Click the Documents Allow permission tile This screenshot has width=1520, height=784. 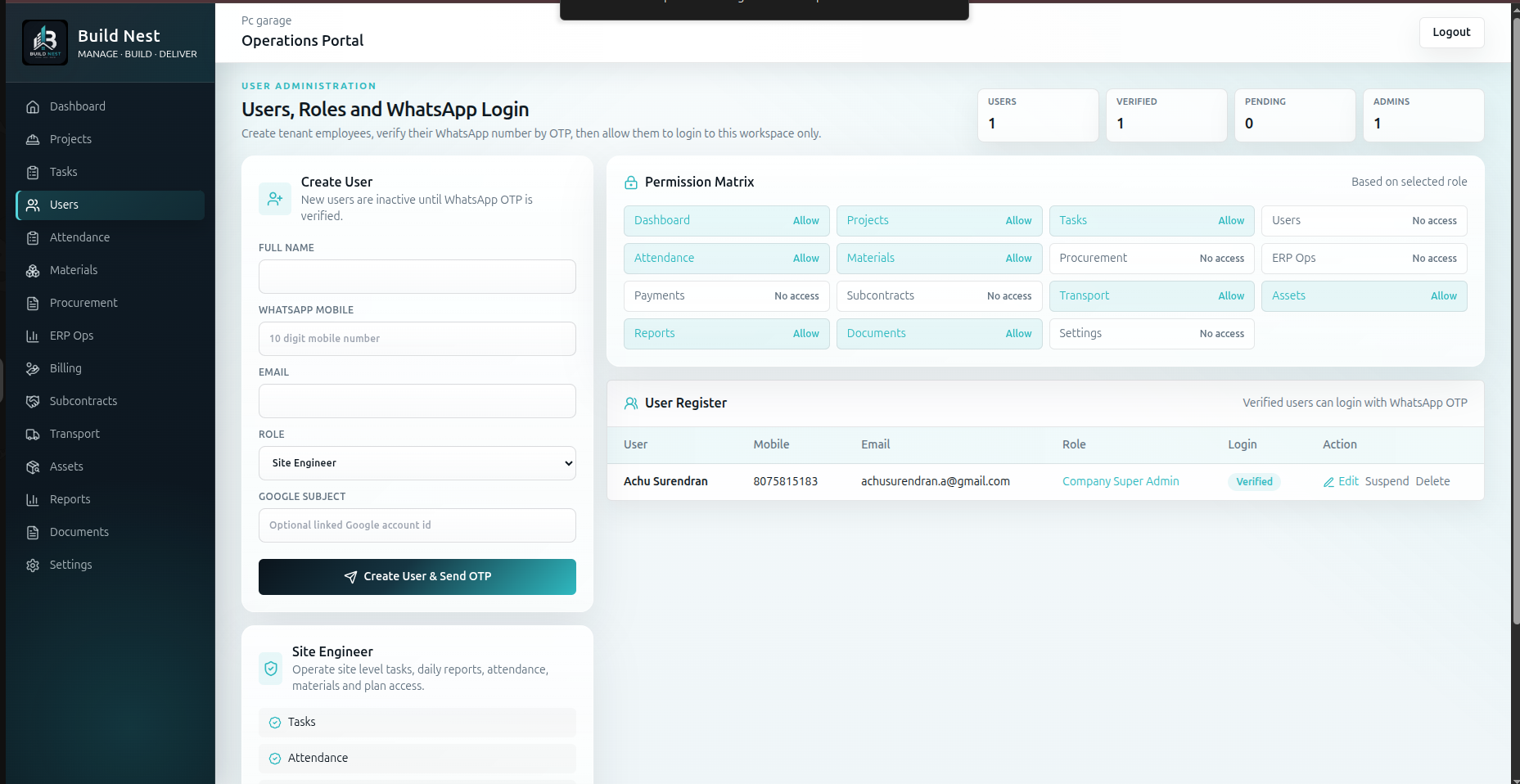(x=939, y=334)
